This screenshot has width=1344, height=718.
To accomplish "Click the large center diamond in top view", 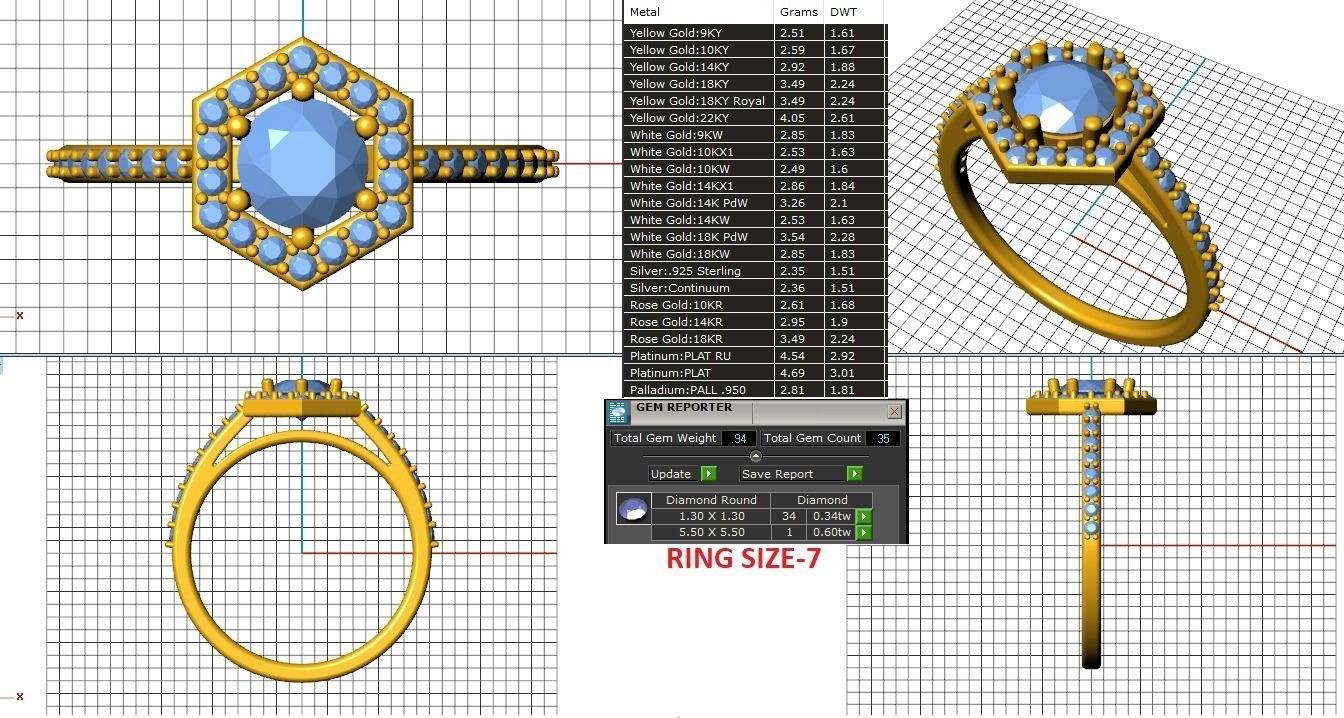I will (x=303, y=163).
